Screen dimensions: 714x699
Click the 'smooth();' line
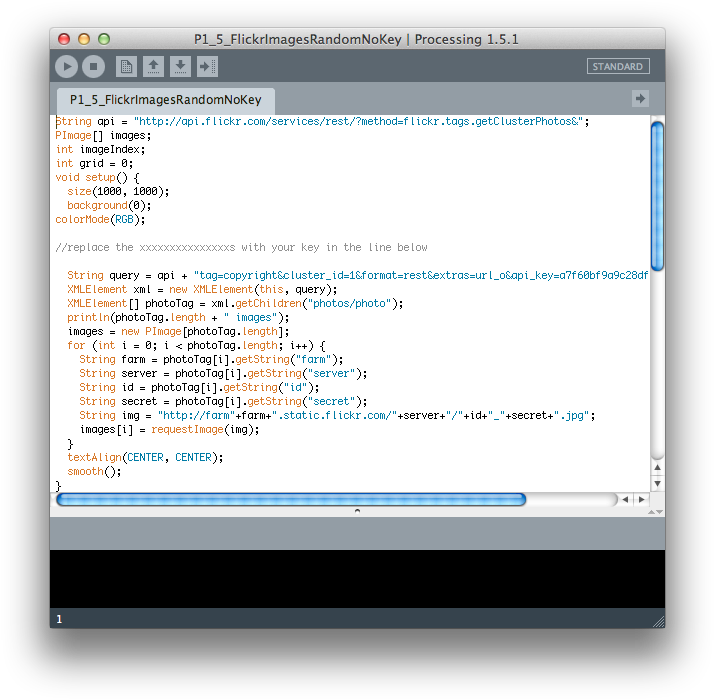tap(94, 472)
